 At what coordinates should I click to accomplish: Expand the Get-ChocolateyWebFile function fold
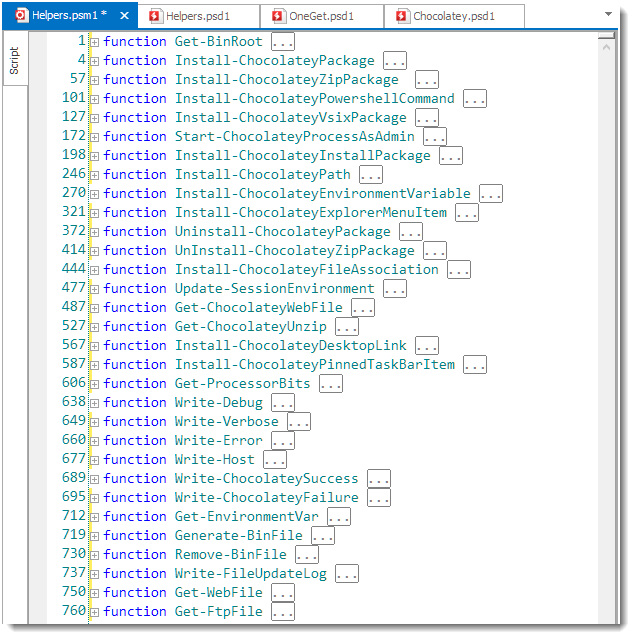coord(95,308)
